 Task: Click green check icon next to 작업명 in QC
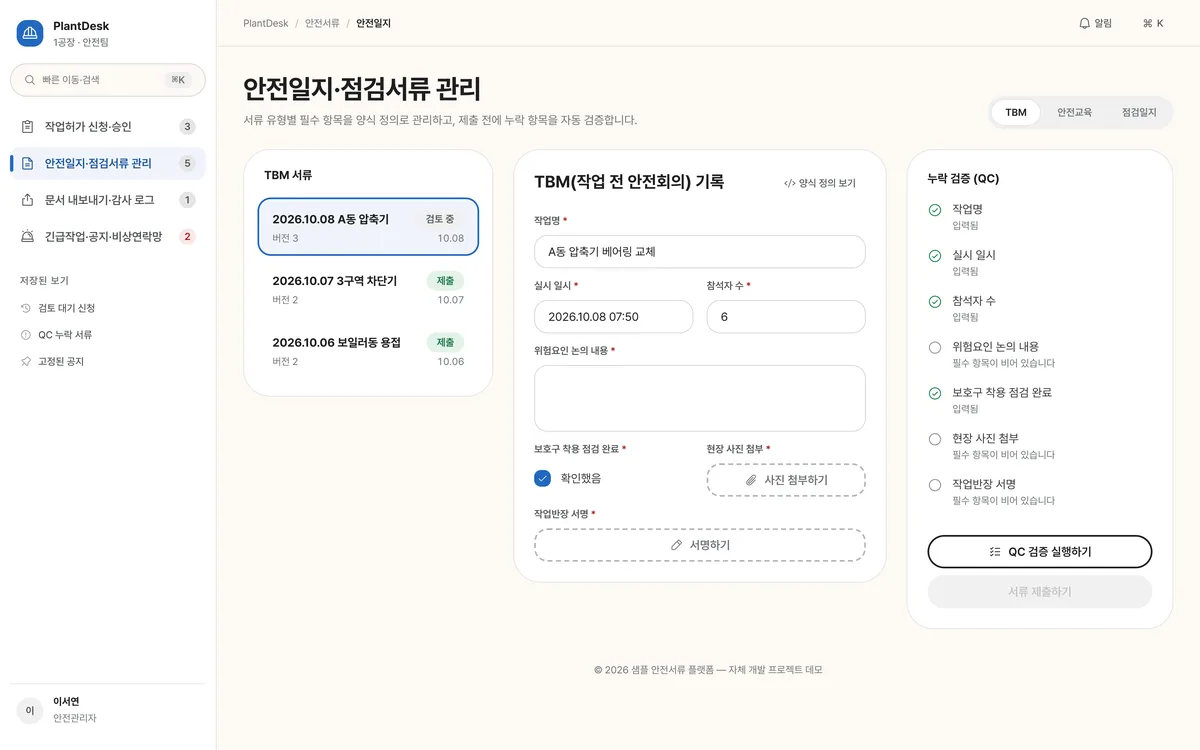click(935, 210)
